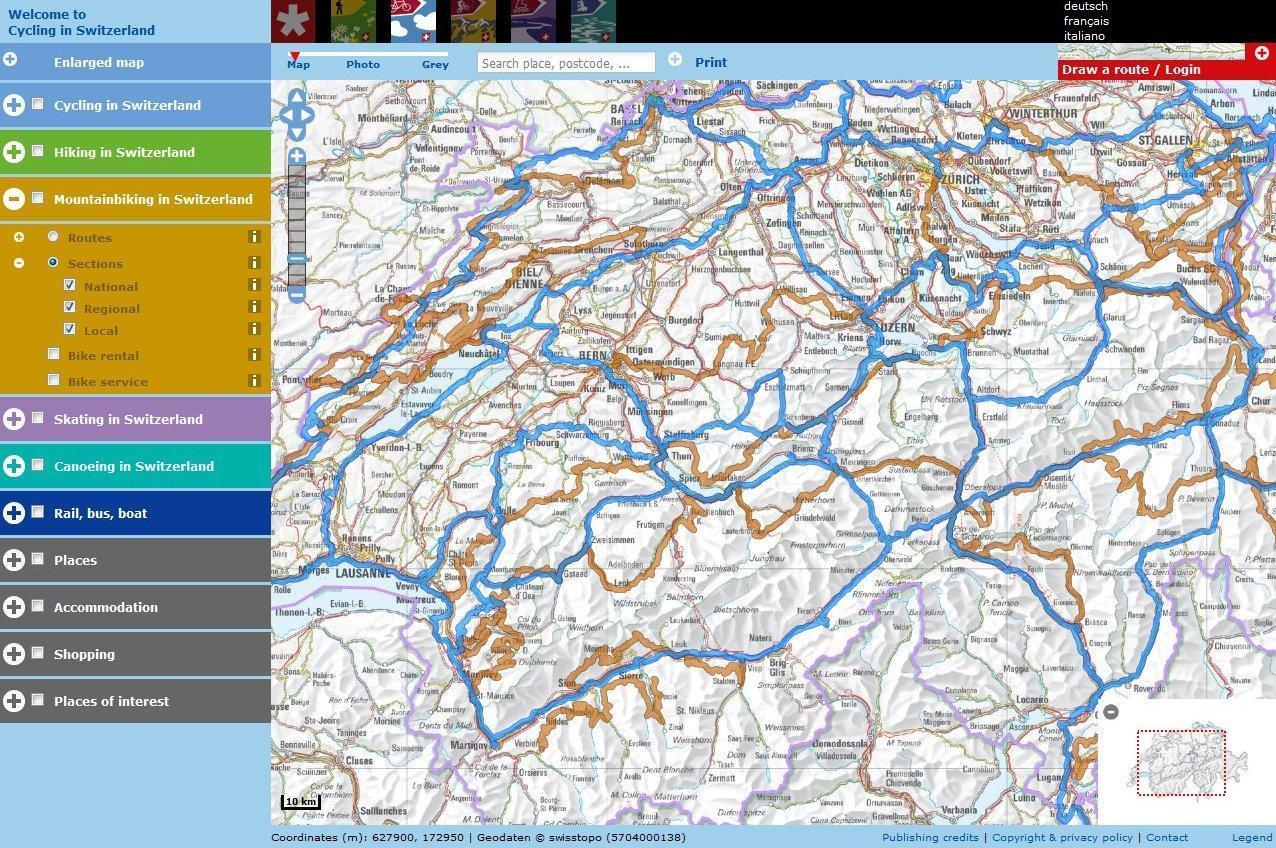Select the canoeing icon in top banner

[593, 21]
